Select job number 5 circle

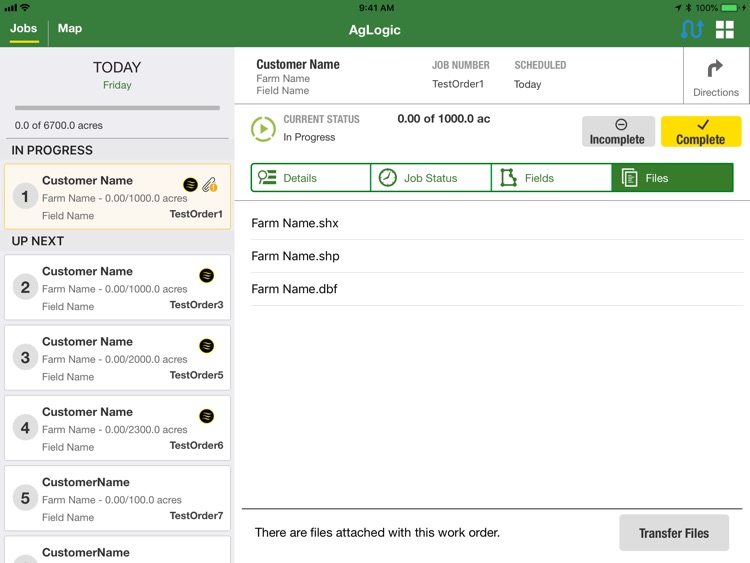point(25,498)
